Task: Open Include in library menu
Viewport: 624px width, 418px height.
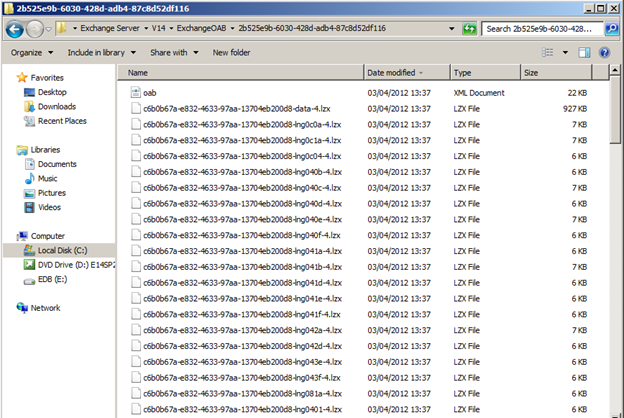Action: coord(101,53)
